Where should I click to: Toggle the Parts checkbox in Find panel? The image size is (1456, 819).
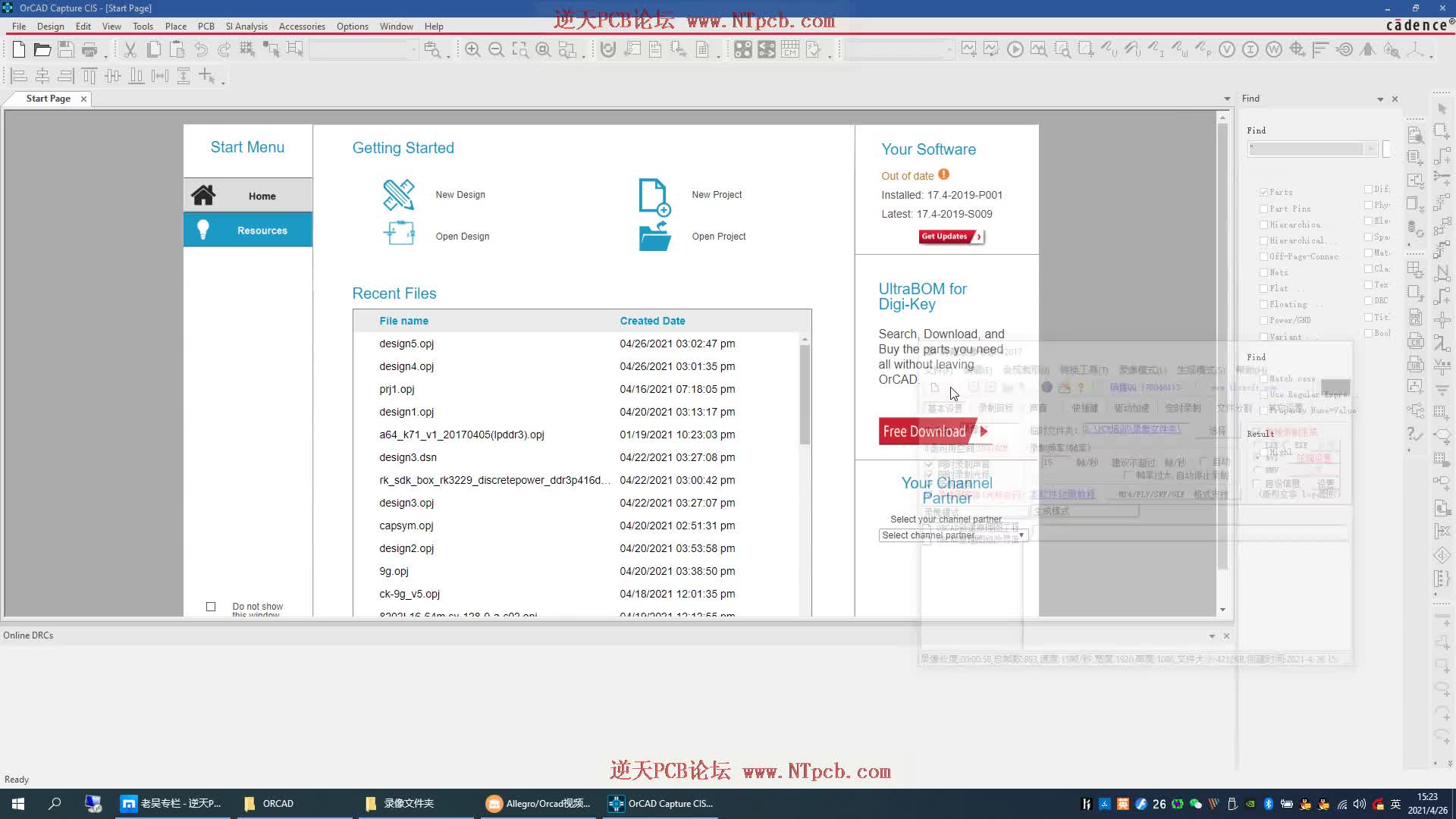(1264, 192)
